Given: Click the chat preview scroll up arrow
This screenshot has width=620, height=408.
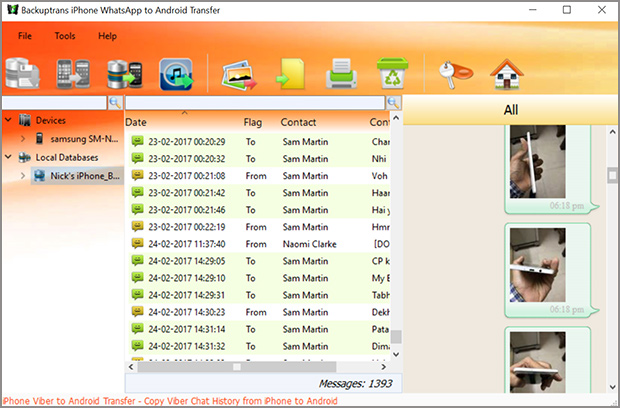Looking at the screenshot, I should click(612, 132).
